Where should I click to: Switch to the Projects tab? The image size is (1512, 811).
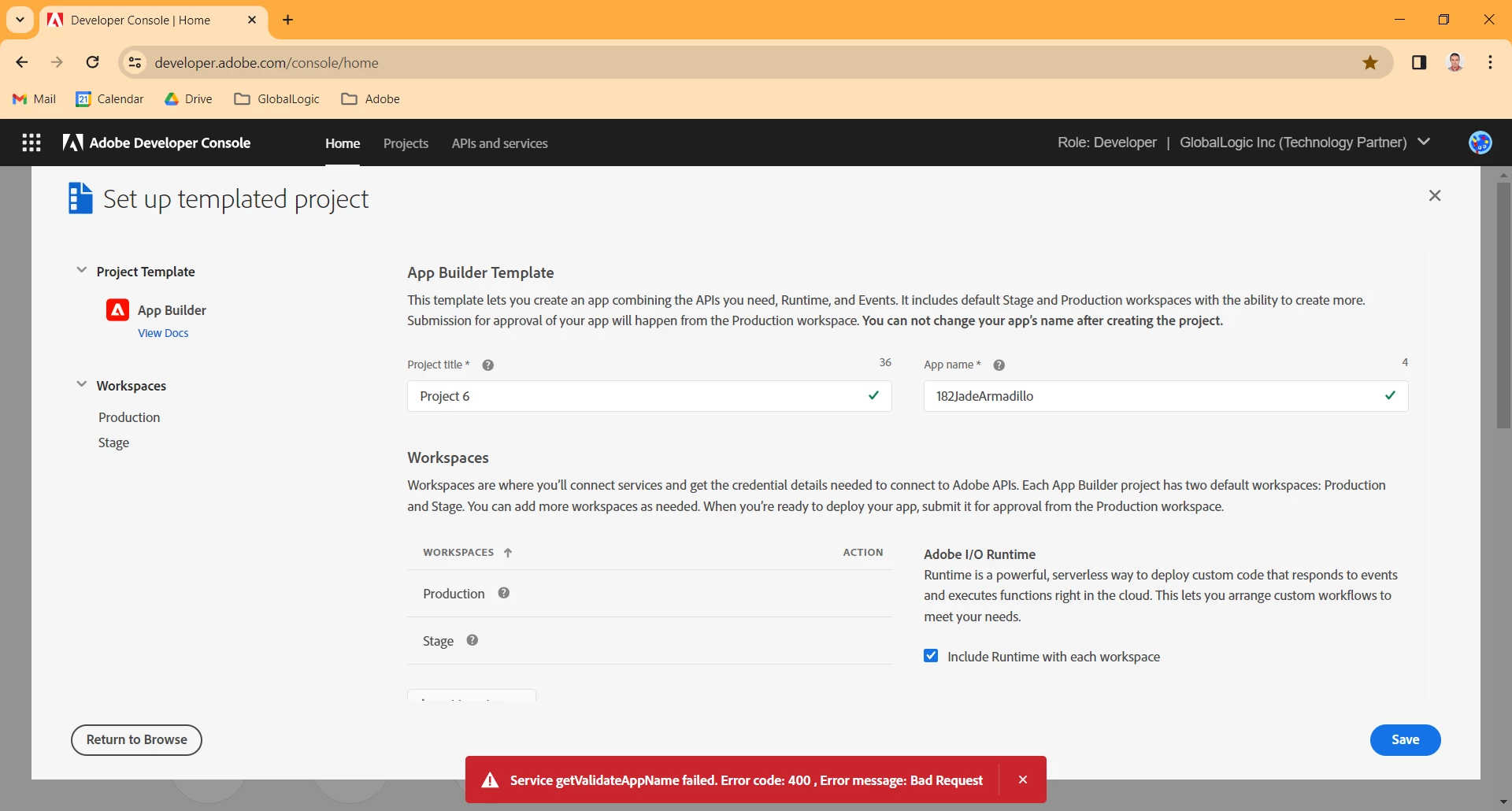click(406, 143)
